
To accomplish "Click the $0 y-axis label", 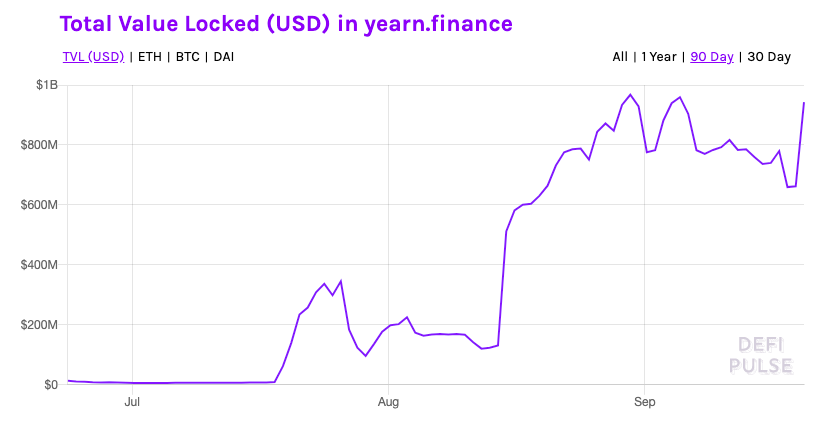I will coord(49,385).
